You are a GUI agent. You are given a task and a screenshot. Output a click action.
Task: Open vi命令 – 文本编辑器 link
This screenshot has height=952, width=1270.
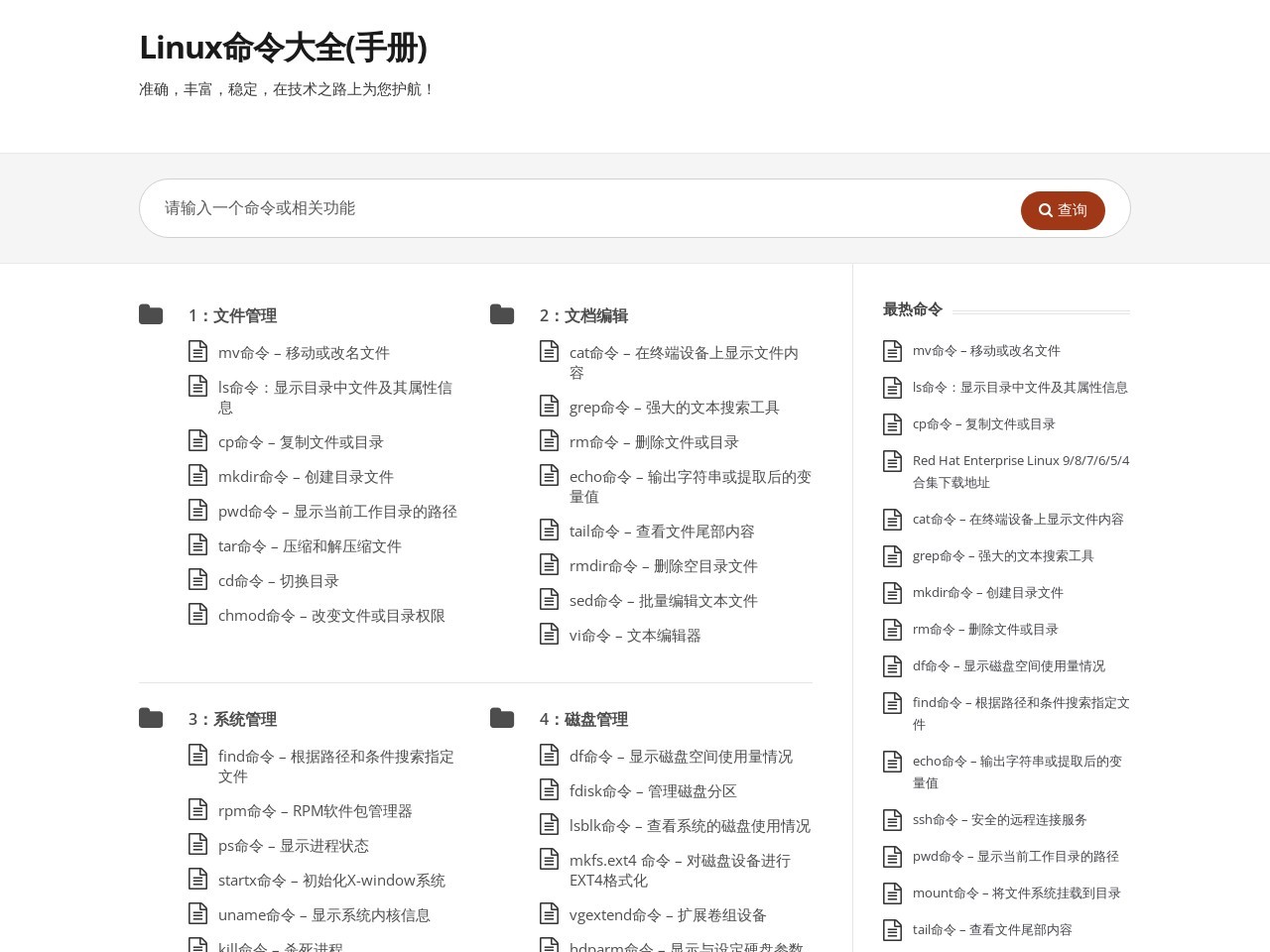[635, 636]
